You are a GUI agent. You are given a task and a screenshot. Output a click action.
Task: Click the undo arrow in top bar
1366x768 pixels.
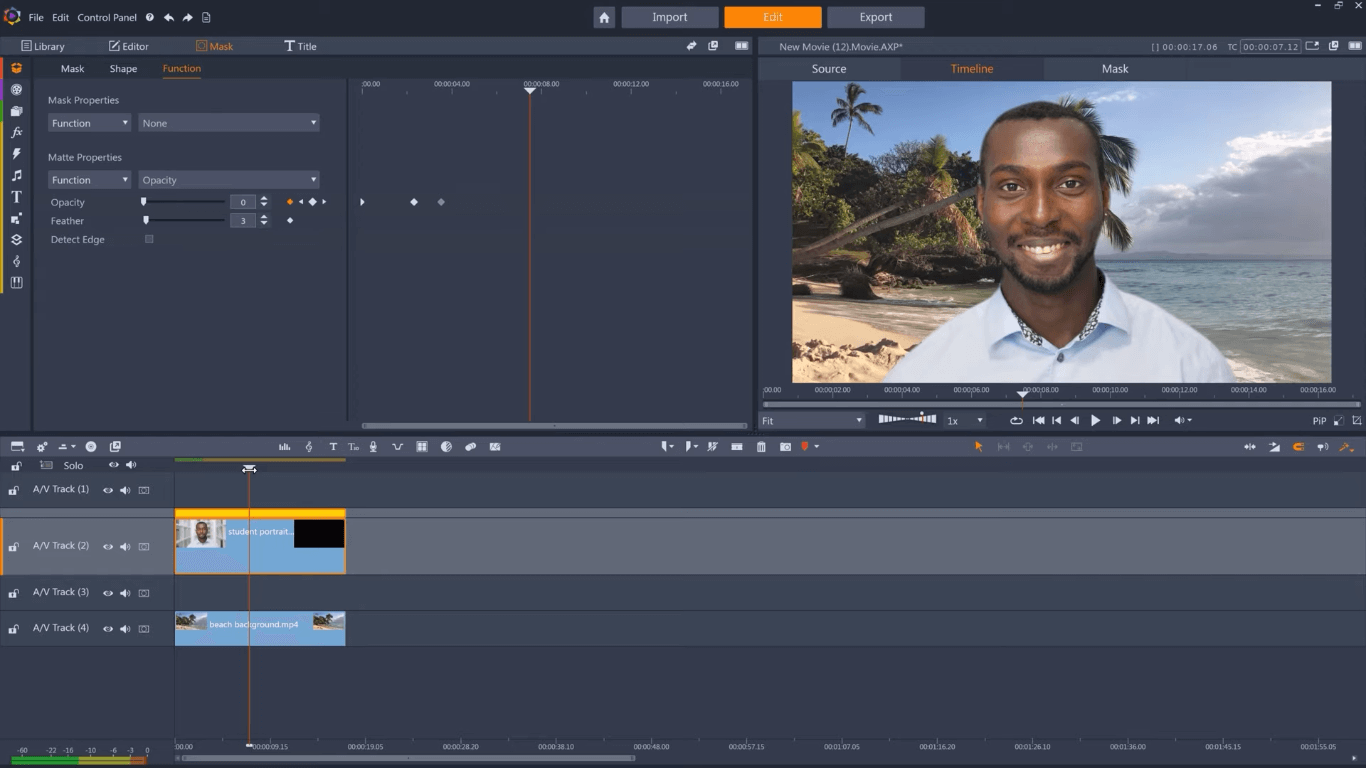[168, 18]
